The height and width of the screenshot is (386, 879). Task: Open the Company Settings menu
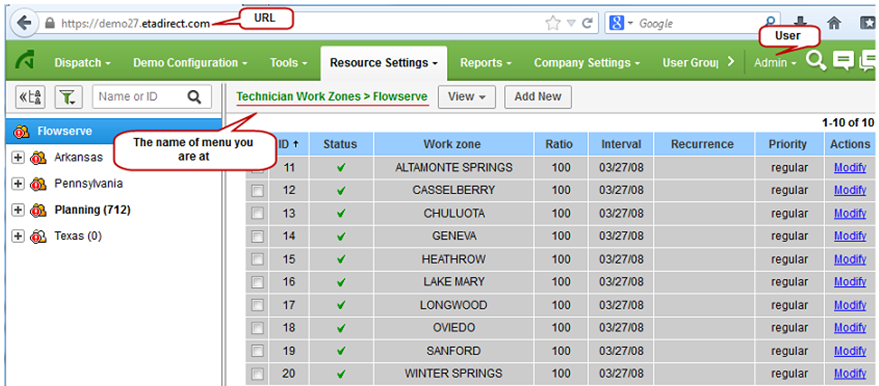pos(586,63)
